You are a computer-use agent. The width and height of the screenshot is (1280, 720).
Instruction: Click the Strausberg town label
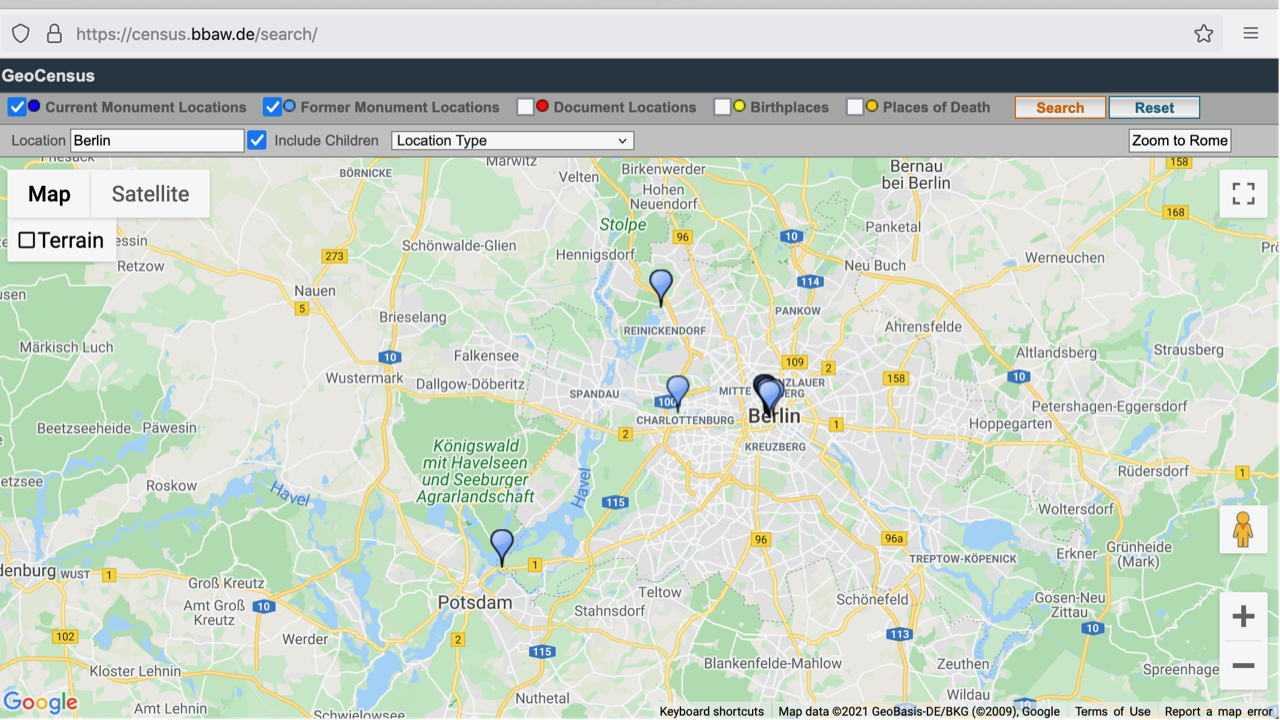(x=1188, y=349)
